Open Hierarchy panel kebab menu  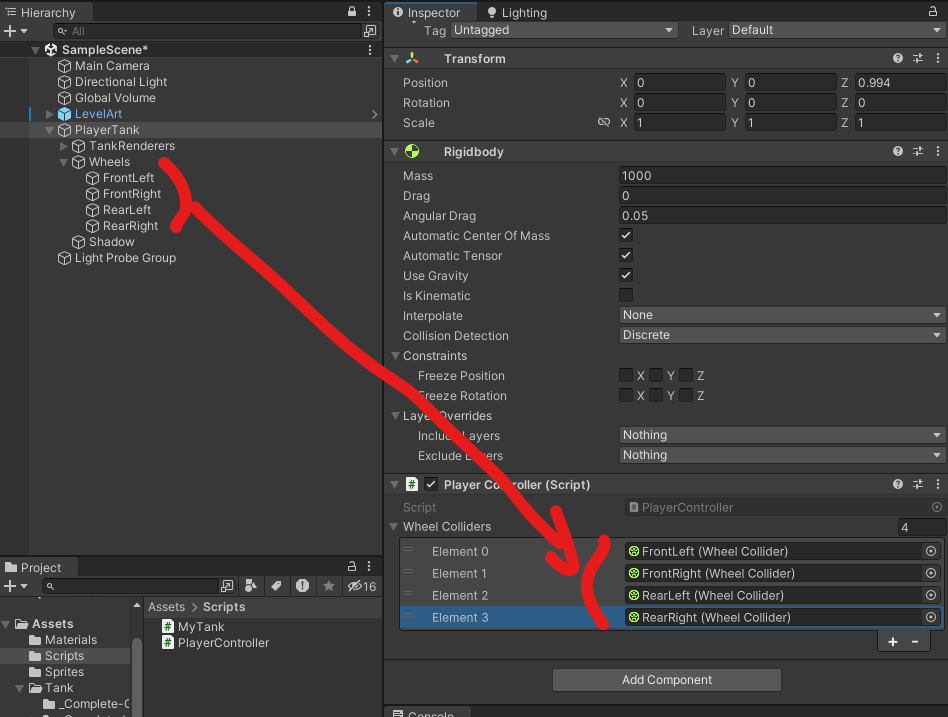tap(369, 11)
